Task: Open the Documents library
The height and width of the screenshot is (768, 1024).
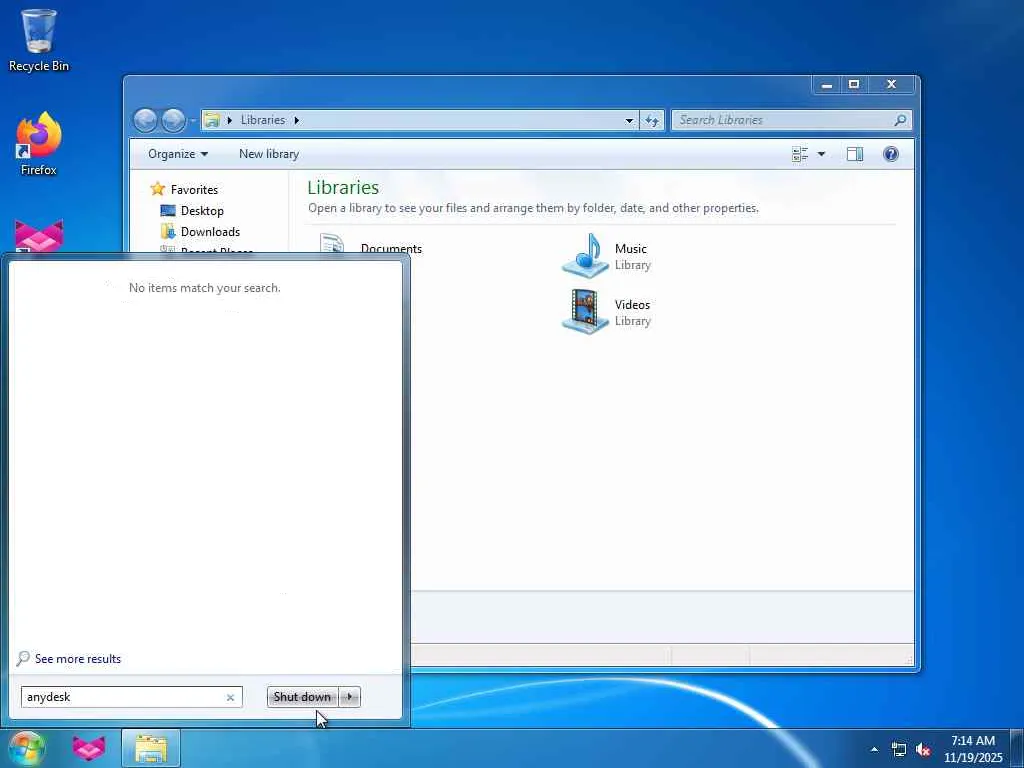Action: (370, 246)
